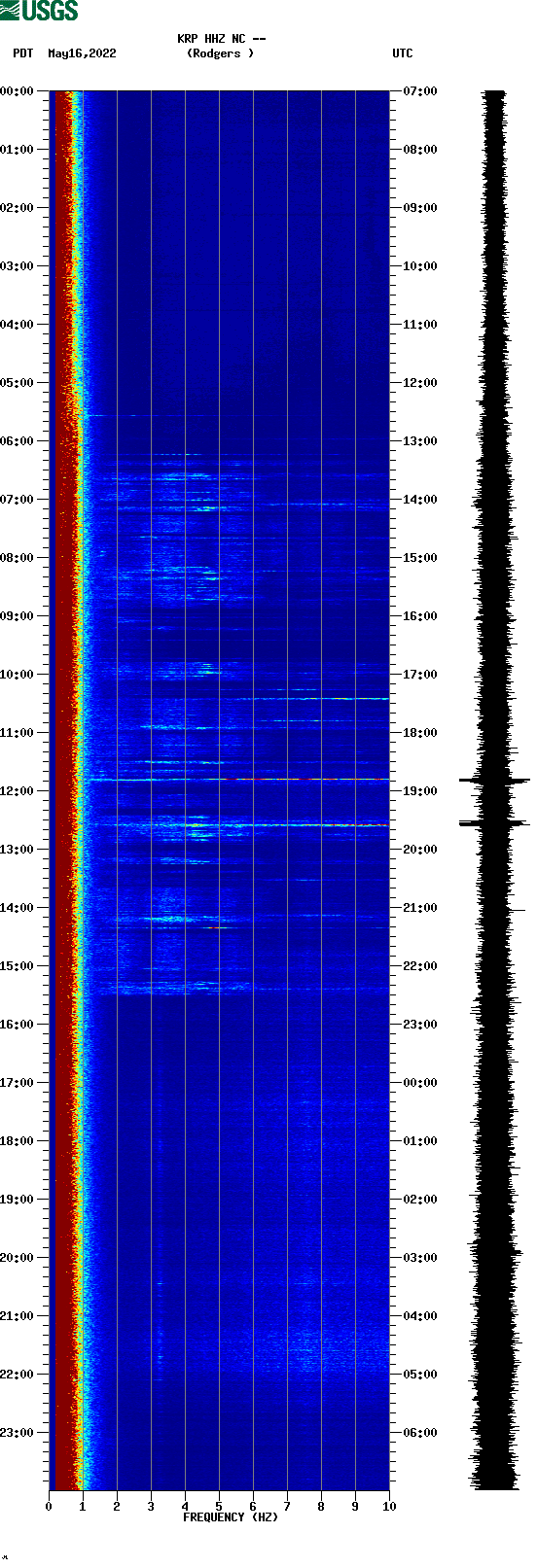Click the 23:00 UTC time label
Screen dimensions: 537x1568
420,1025
